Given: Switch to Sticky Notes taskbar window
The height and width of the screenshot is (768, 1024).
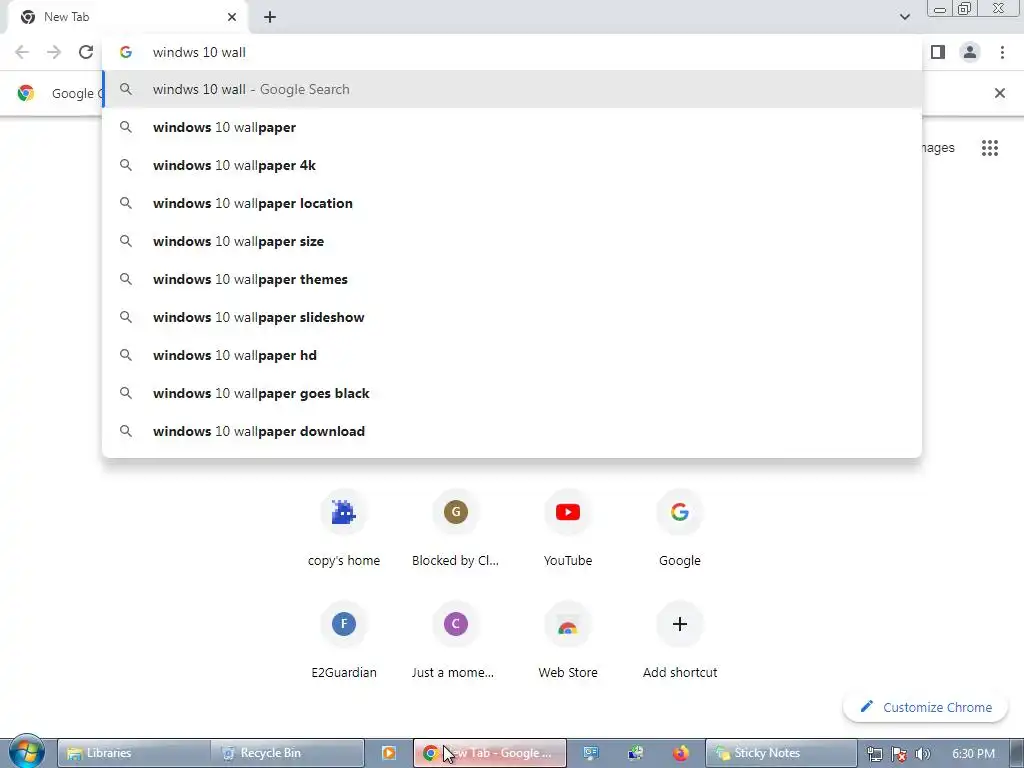Looking at the screenshot, I should (781, 753).
